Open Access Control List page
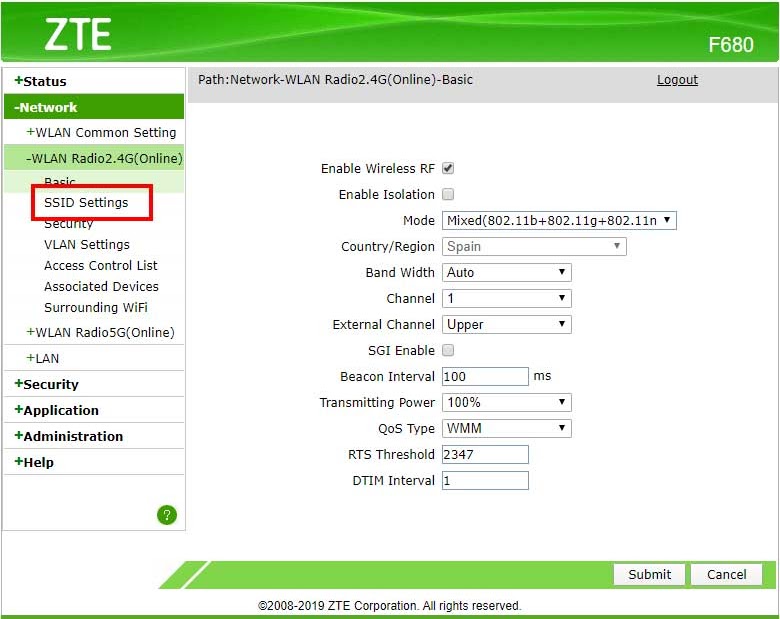The height and width of the screenshot is (619, 780). click(100, 265)
